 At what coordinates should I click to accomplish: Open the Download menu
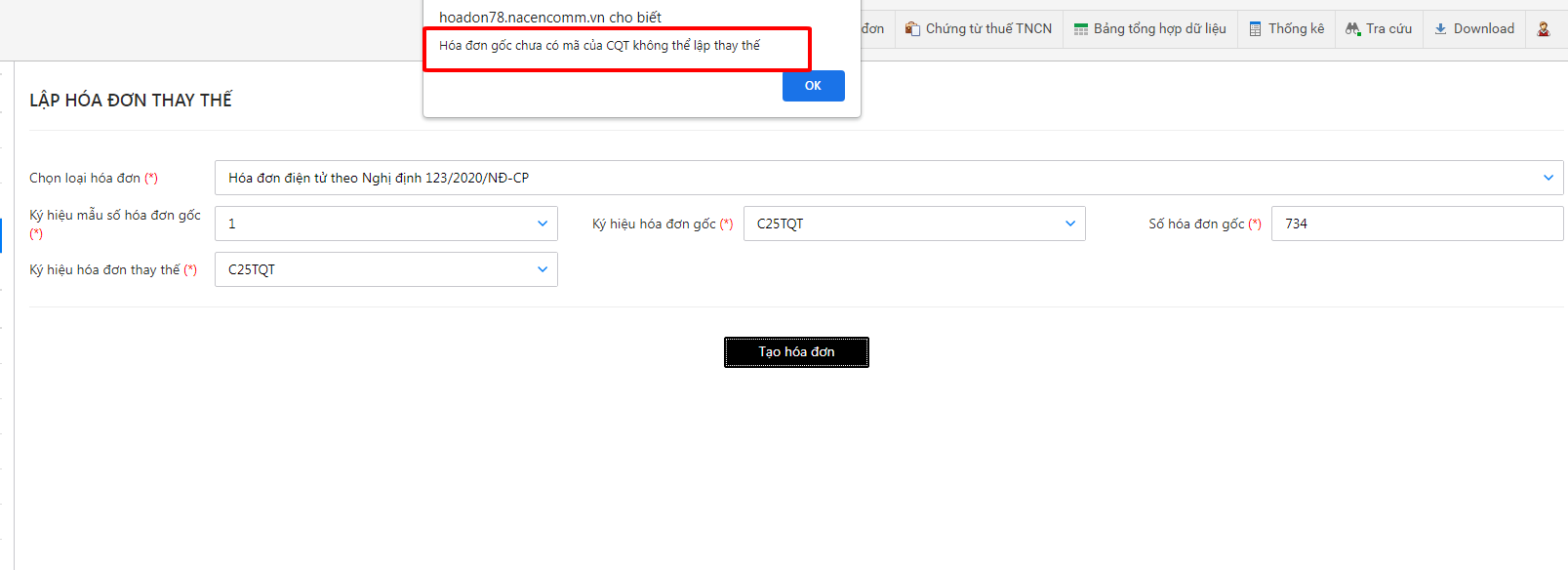click(1474, 29)
